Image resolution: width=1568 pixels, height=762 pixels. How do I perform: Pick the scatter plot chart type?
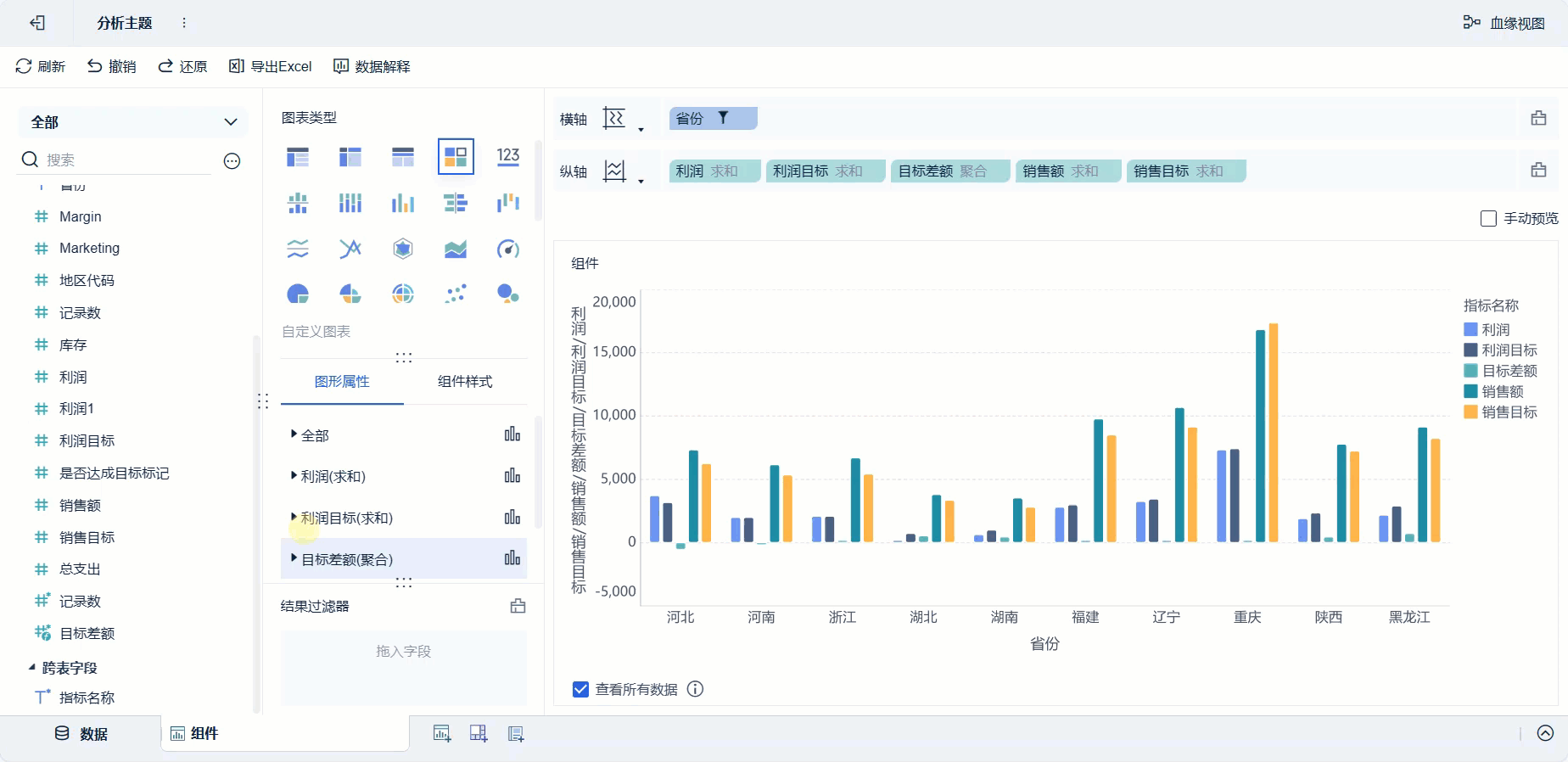456,294
